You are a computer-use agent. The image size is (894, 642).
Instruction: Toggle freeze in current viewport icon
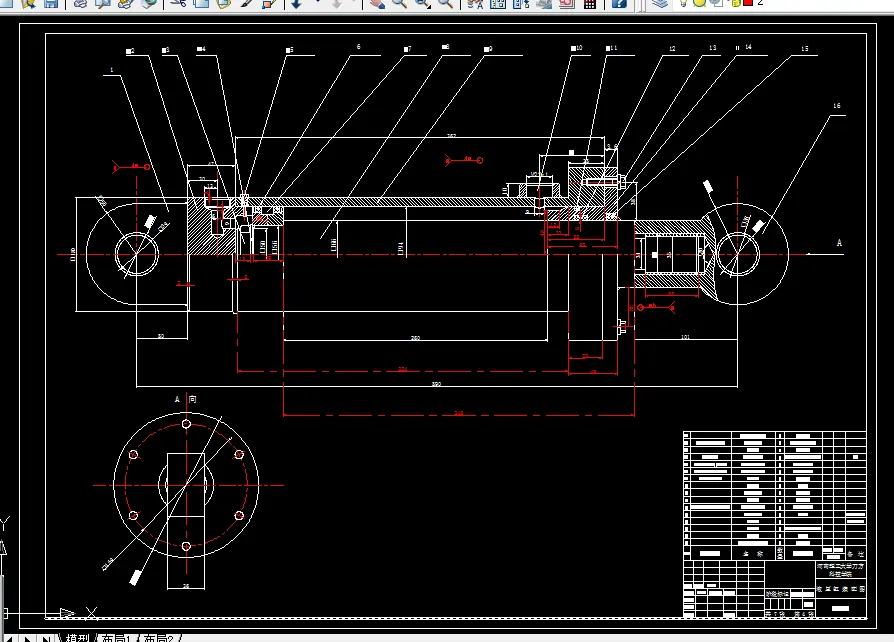[x=717, y=3]
